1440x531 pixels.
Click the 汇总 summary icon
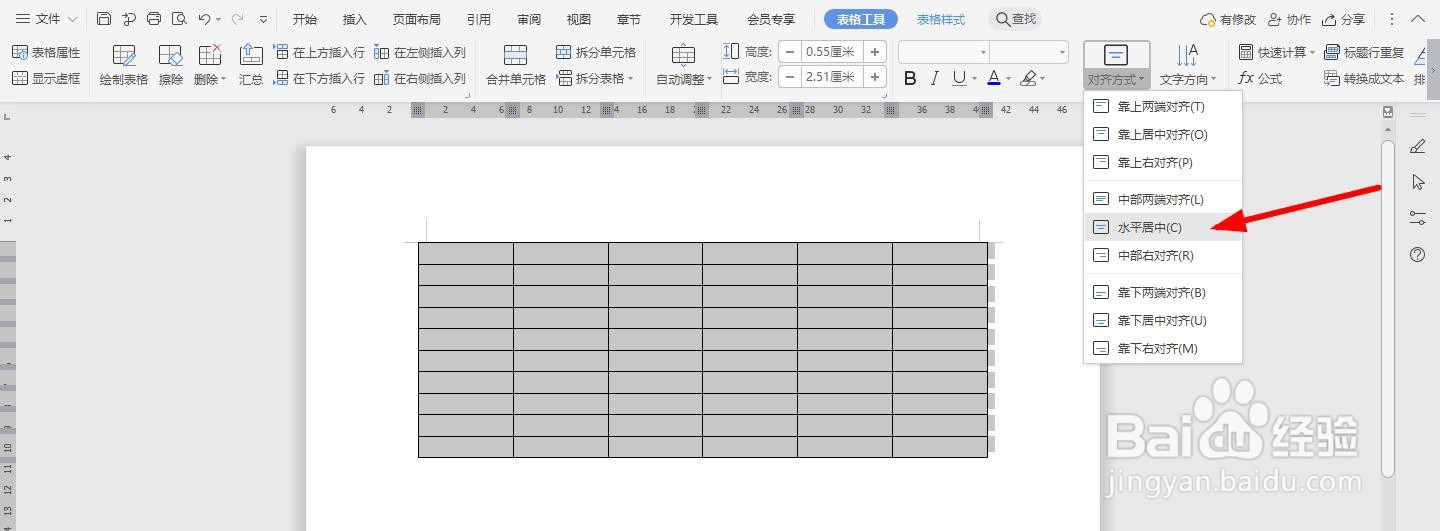point(251,65)
